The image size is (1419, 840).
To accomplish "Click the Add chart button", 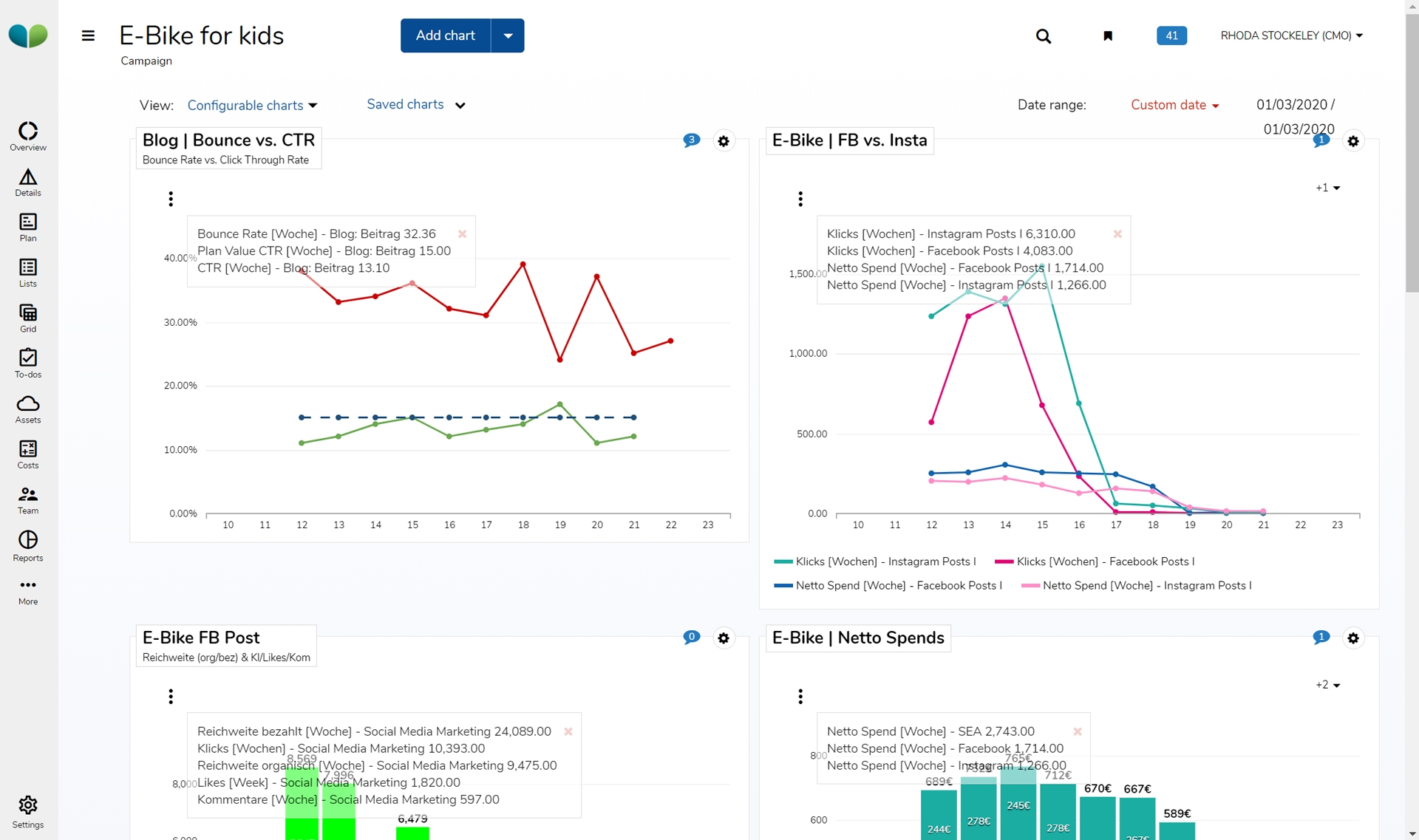I will pos(445,35).
